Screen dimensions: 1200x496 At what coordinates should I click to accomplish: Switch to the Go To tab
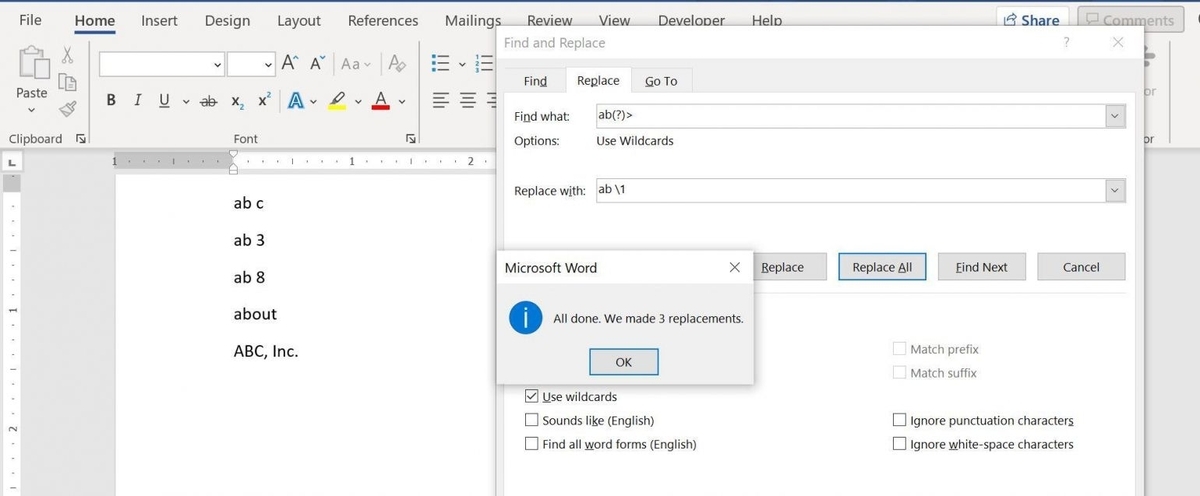(x=660, y=81)
